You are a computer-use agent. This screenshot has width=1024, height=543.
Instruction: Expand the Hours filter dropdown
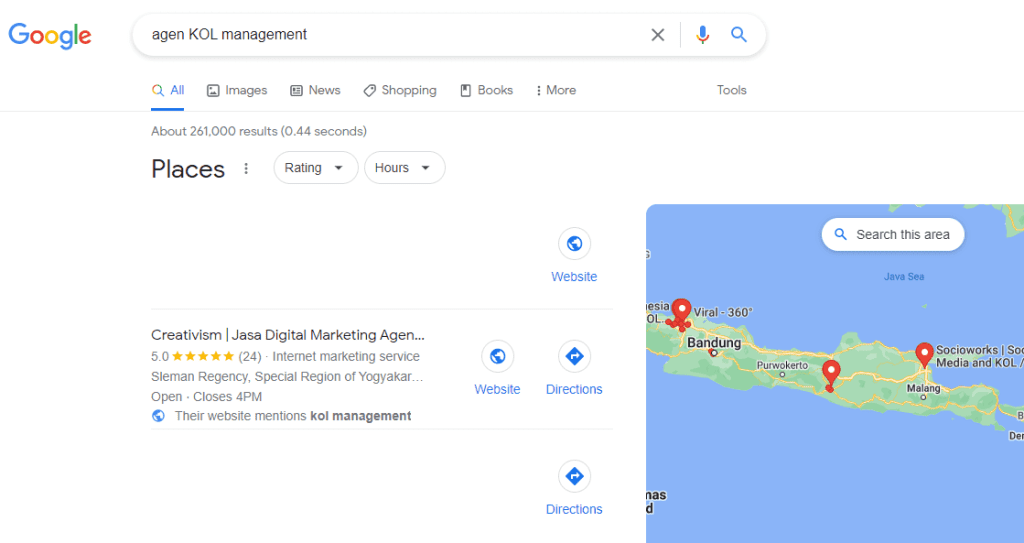405,168
